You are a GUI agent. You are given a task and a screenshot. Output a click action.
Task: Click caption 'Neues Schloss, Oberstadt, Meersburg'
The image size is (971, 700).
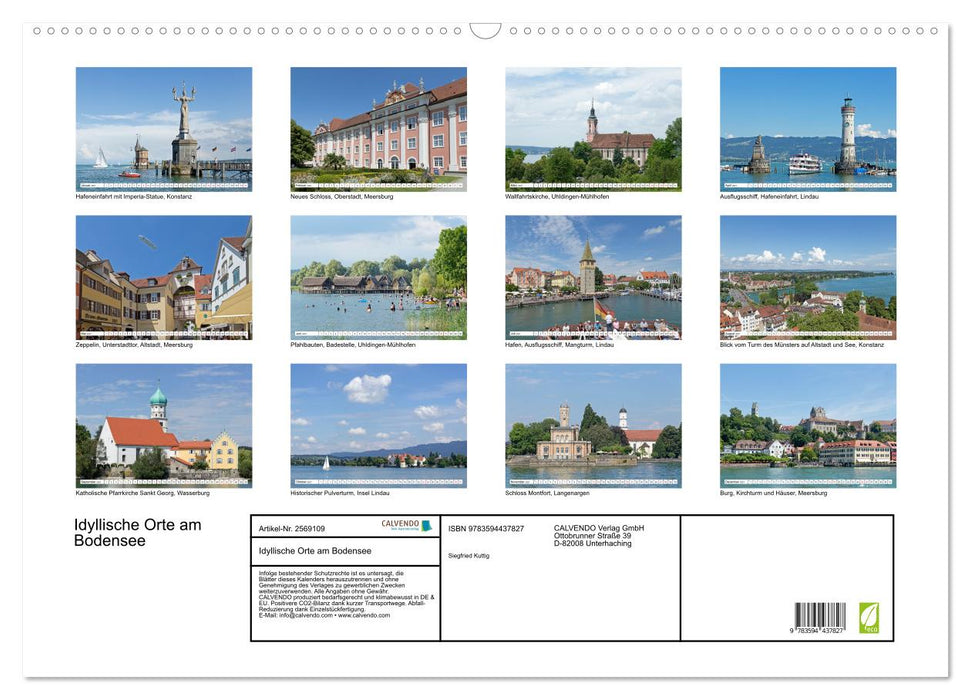(342, 196)
